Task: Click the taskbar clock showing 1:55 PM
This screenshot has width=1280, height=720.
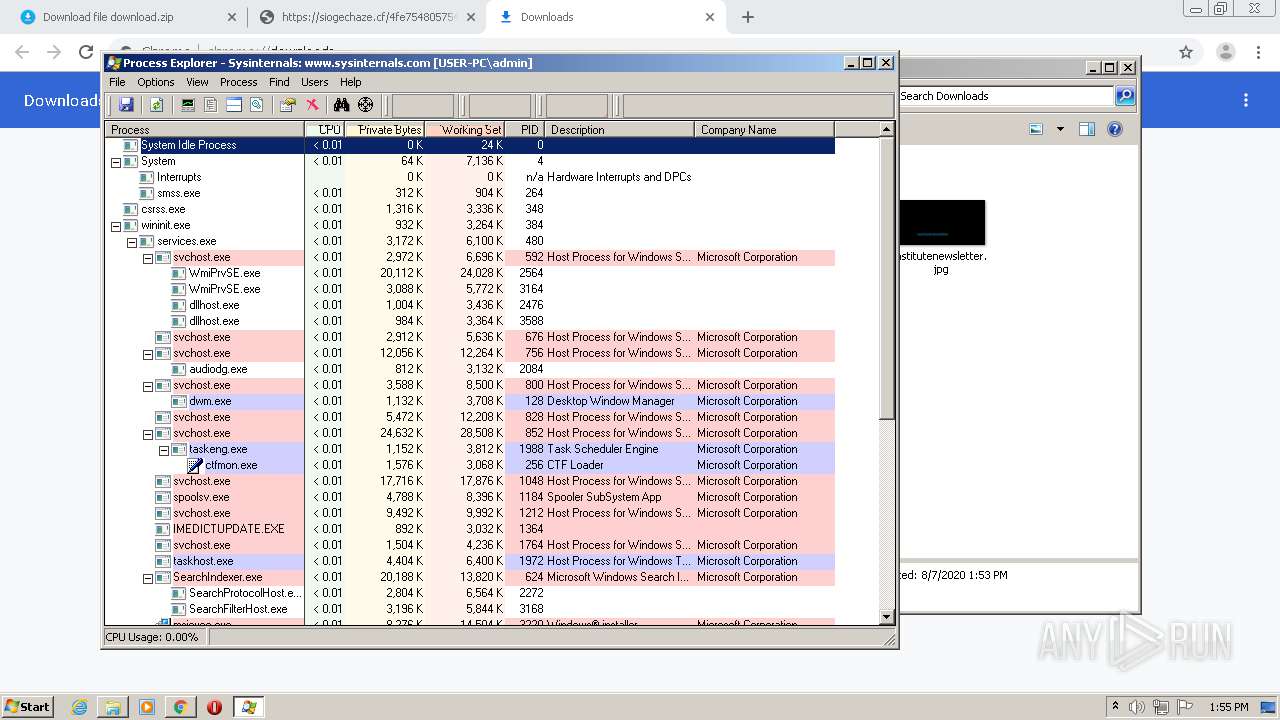Action: (x=1228, y=707)
